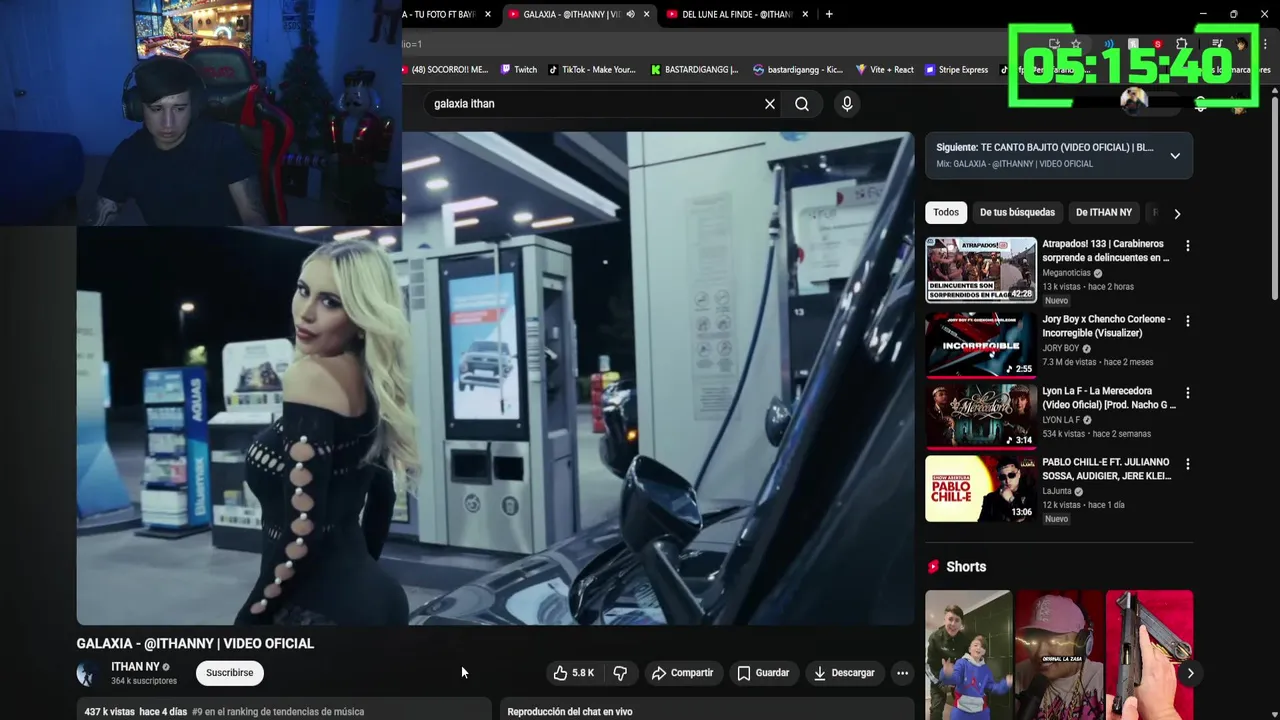The image size is (1280, 720).
Task: Click the red Shorts logo icon
Action: click(x=934, y=567)
